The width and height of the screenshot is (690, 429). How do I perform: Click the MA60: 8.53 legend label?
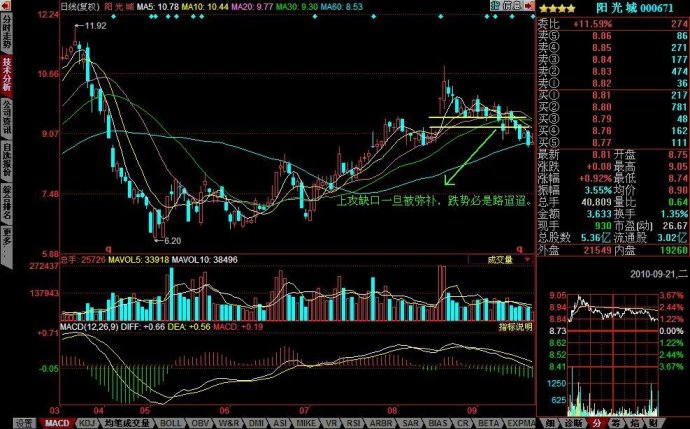click(342, 7)
